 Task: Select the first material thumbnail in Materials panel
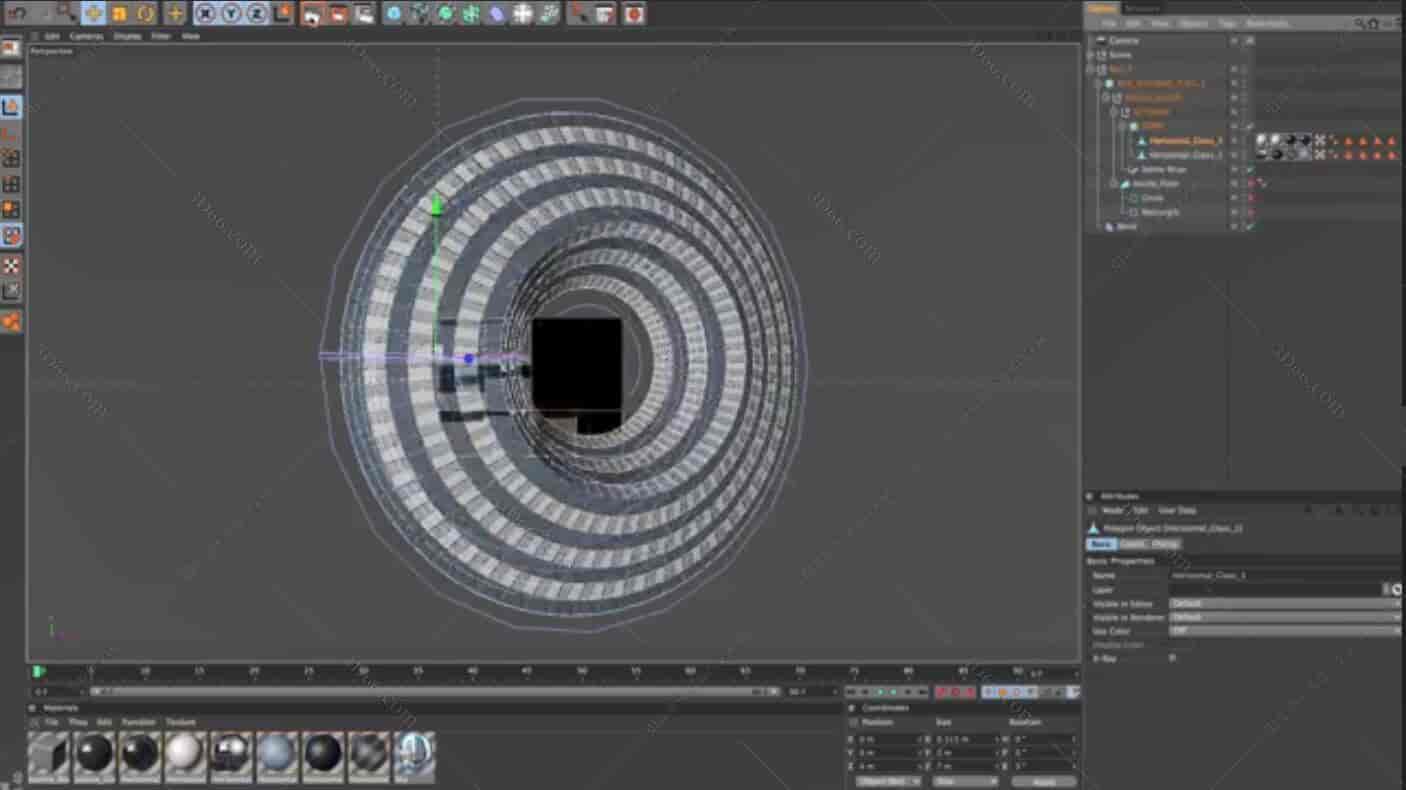click(47, 757)
